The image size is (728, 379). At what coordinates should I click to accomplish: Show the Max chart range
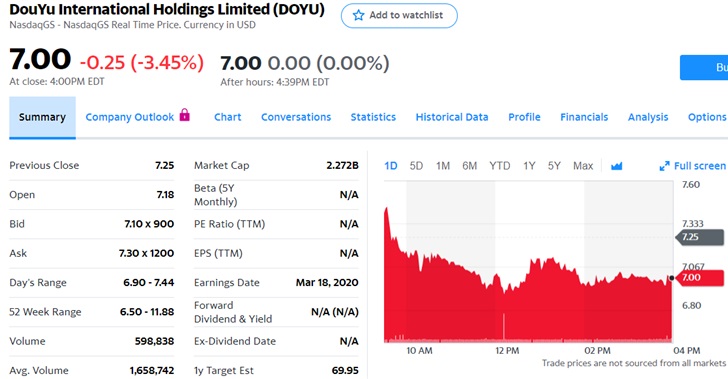coord(583,166)
